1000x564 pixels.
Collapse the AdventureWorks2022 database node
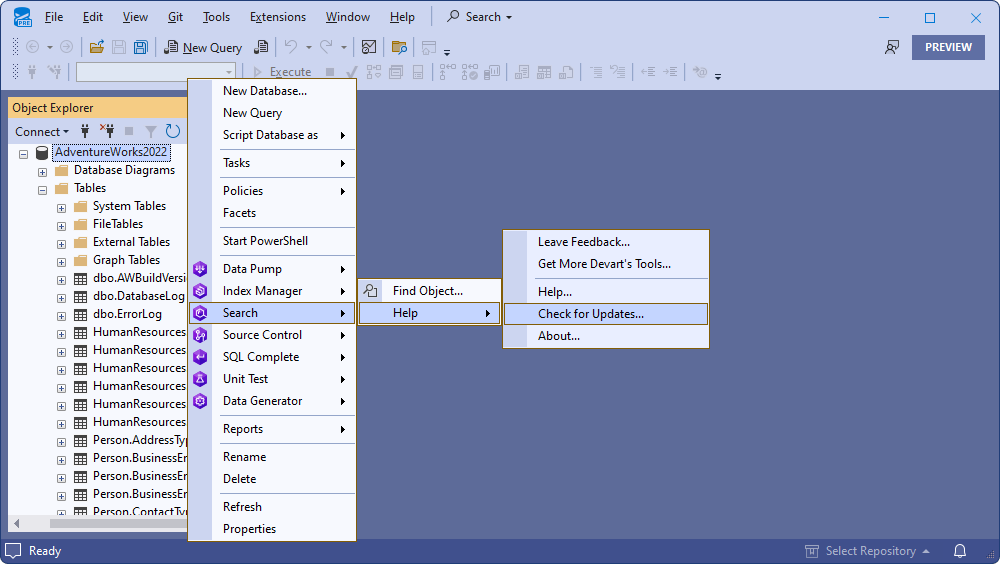click(x=24, y=153)
